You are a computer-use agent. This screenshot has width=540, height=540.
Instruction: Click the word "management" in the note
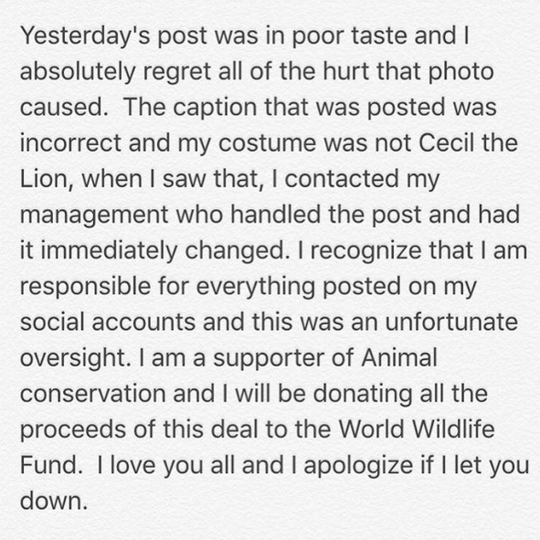(94, 216)
